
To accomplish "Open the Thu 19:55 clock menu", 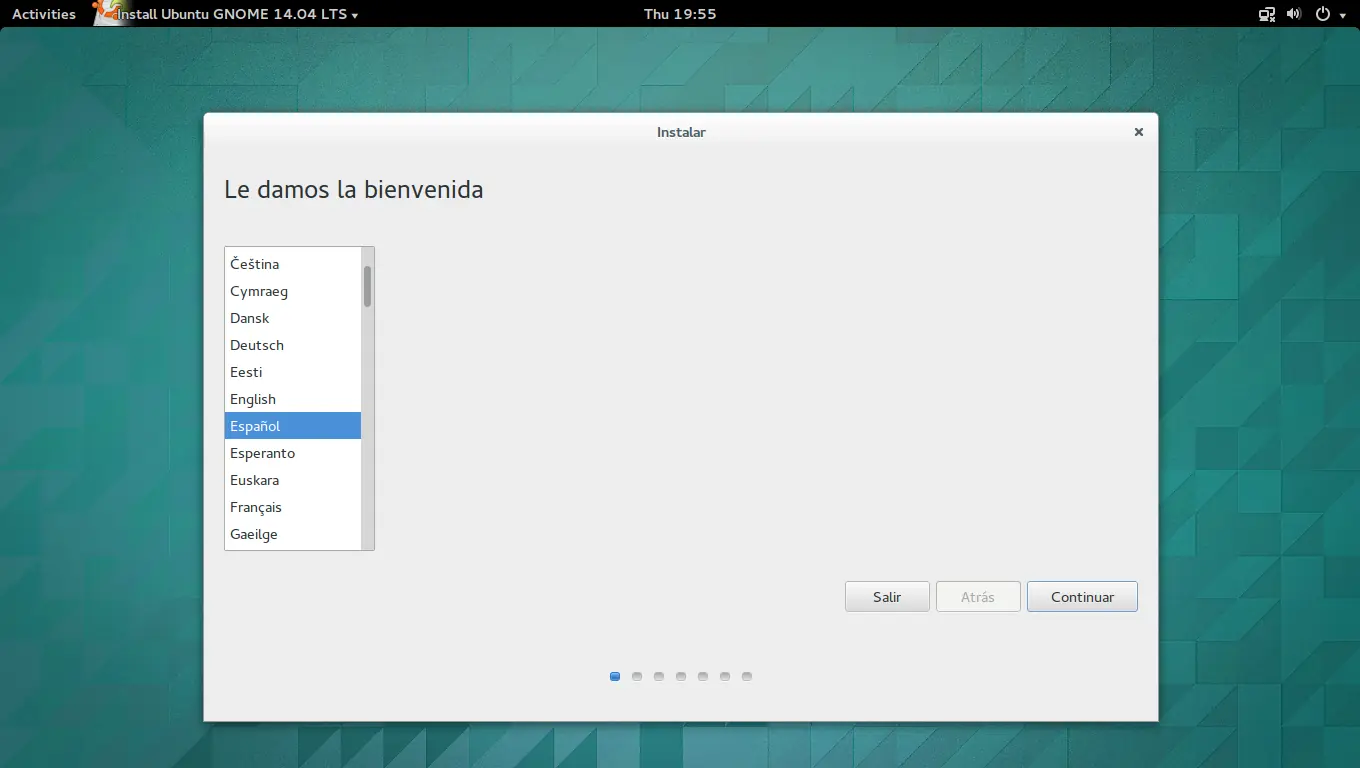I will pos(680,14).
